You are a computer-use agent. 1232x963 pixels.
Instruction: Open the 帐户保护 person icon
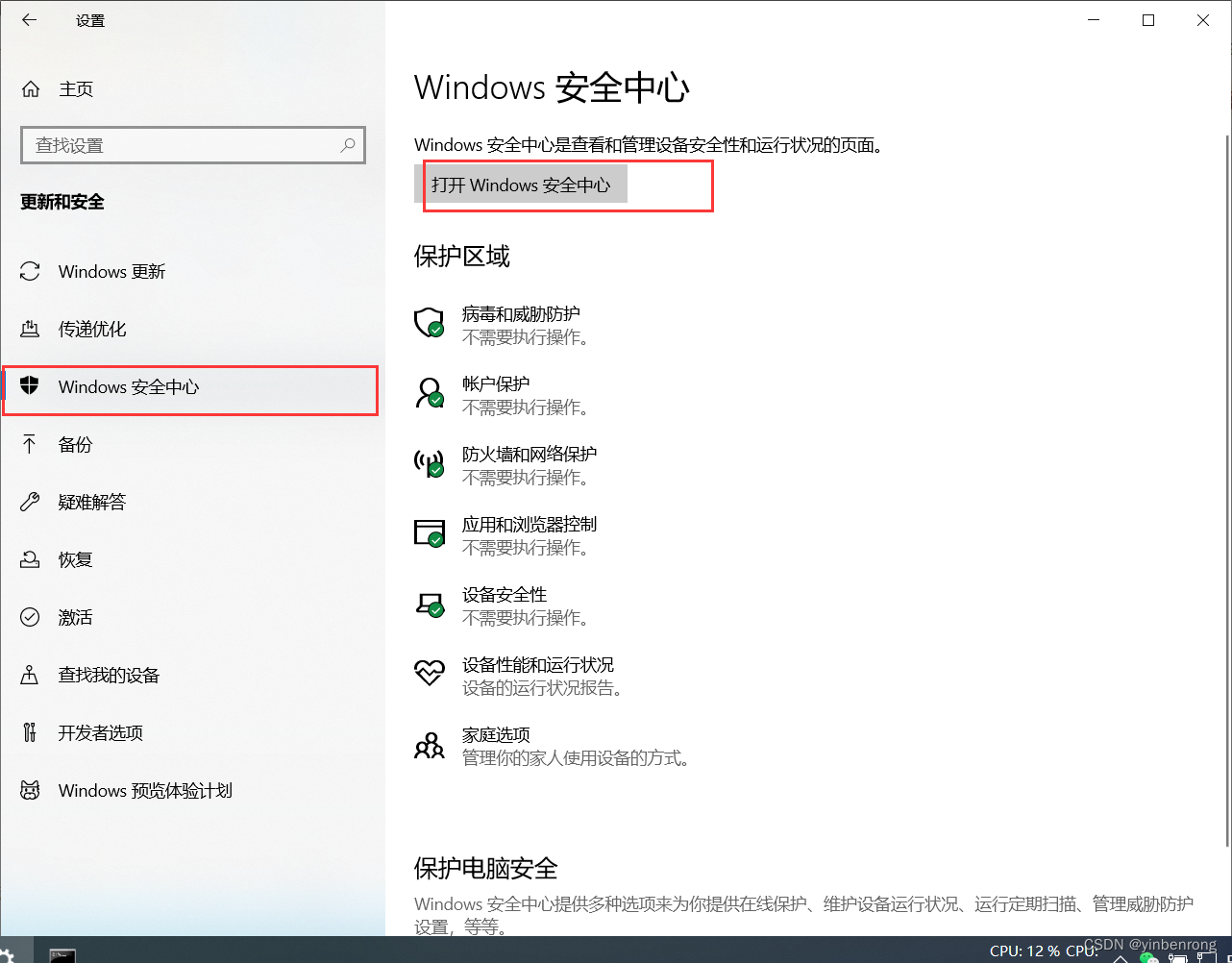point(429,392)
